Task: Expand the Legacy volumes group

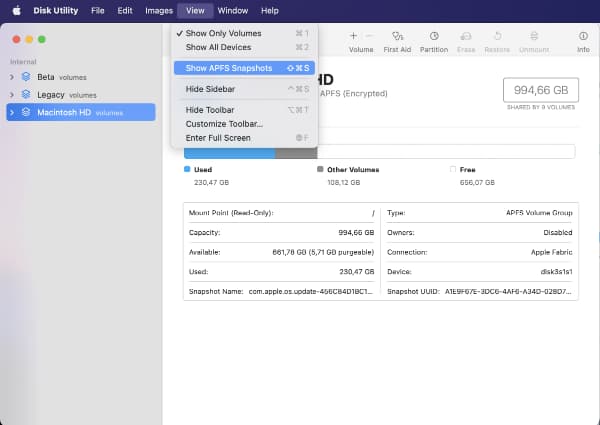Action: tap(12, 94)
